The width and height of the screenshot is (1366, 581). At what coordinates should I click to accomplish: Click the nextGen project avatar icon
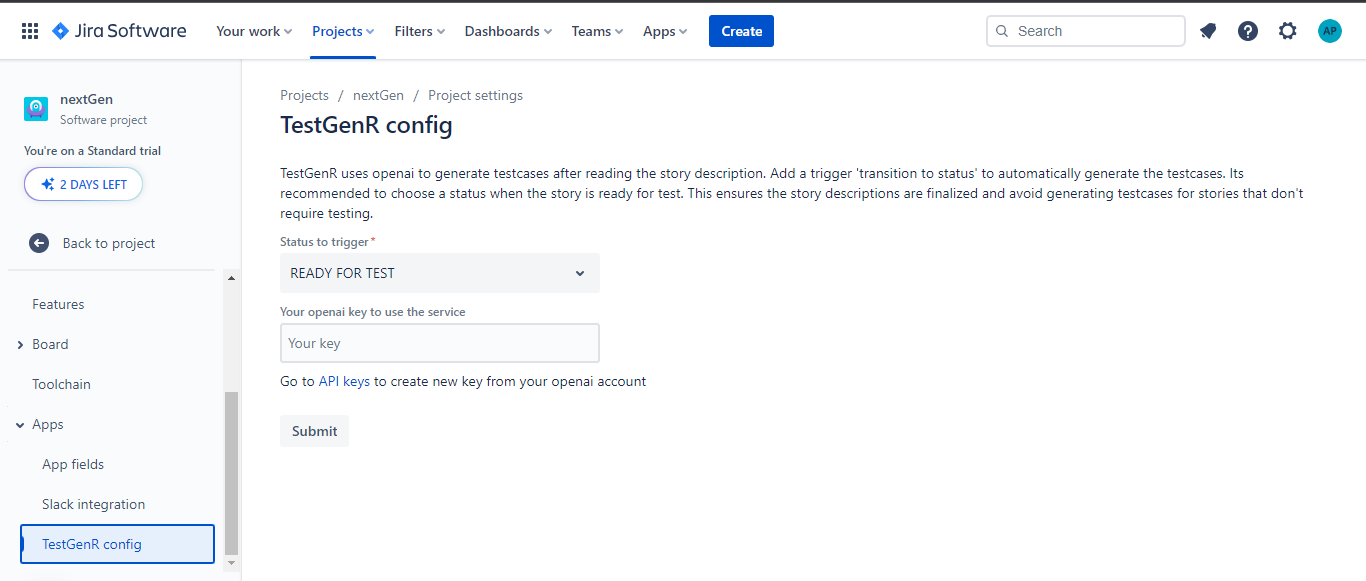point(36,109)
